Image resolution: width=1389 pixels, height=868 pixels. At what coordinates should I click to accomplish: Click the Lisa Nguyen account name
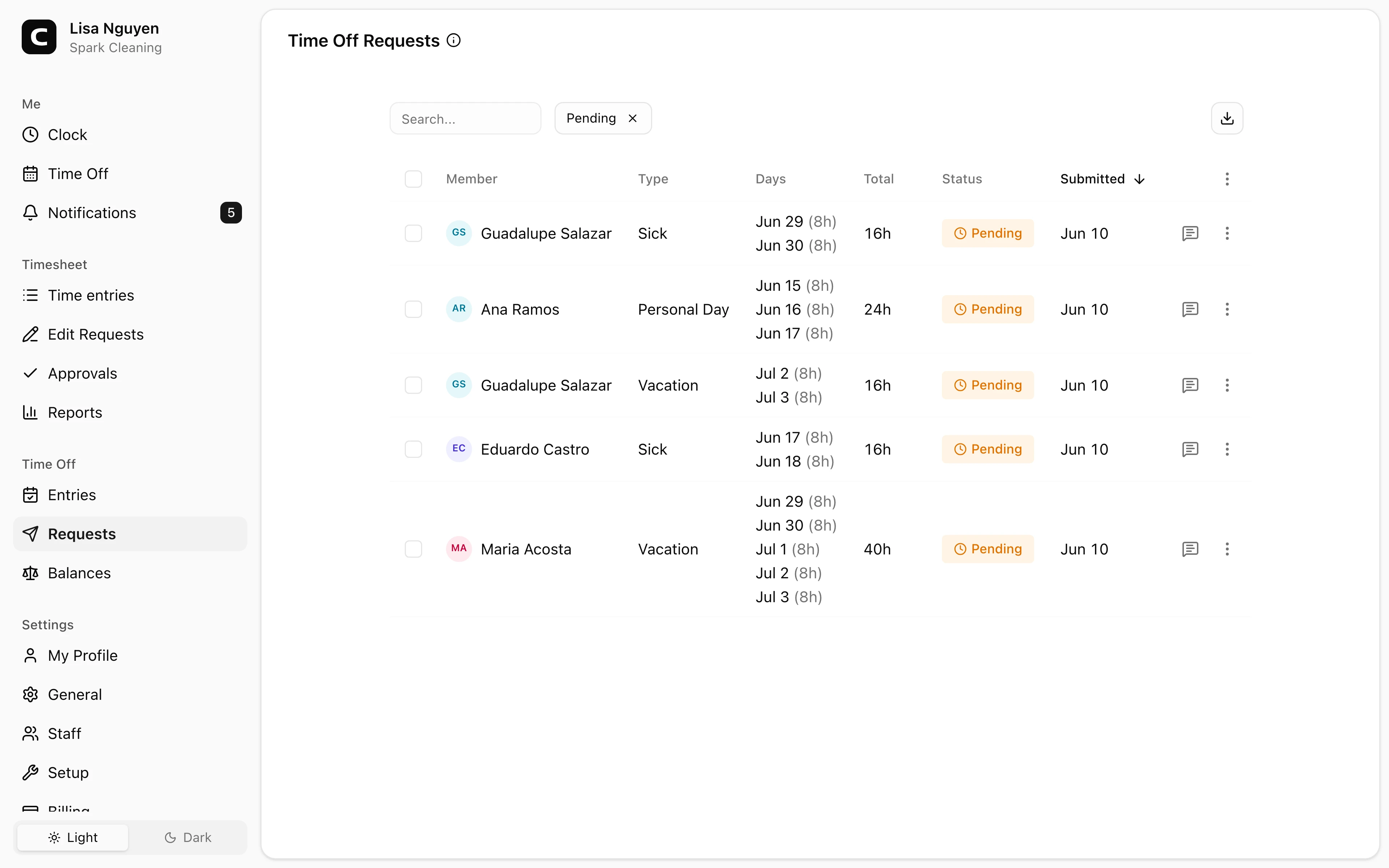tap(114, 28)
